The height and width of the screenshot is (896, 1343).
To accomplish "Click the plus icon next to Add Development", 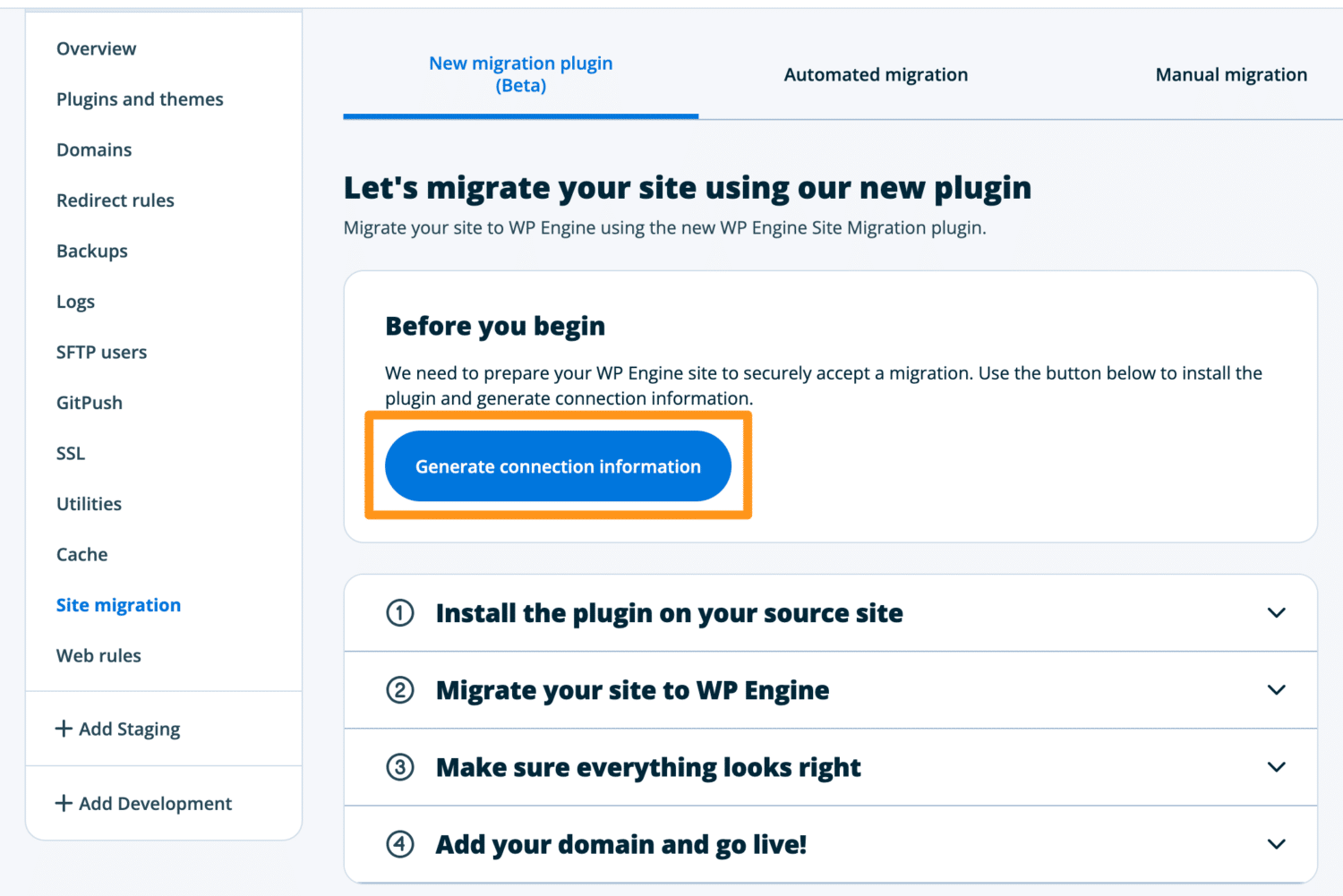I will [x=64, y=803].
